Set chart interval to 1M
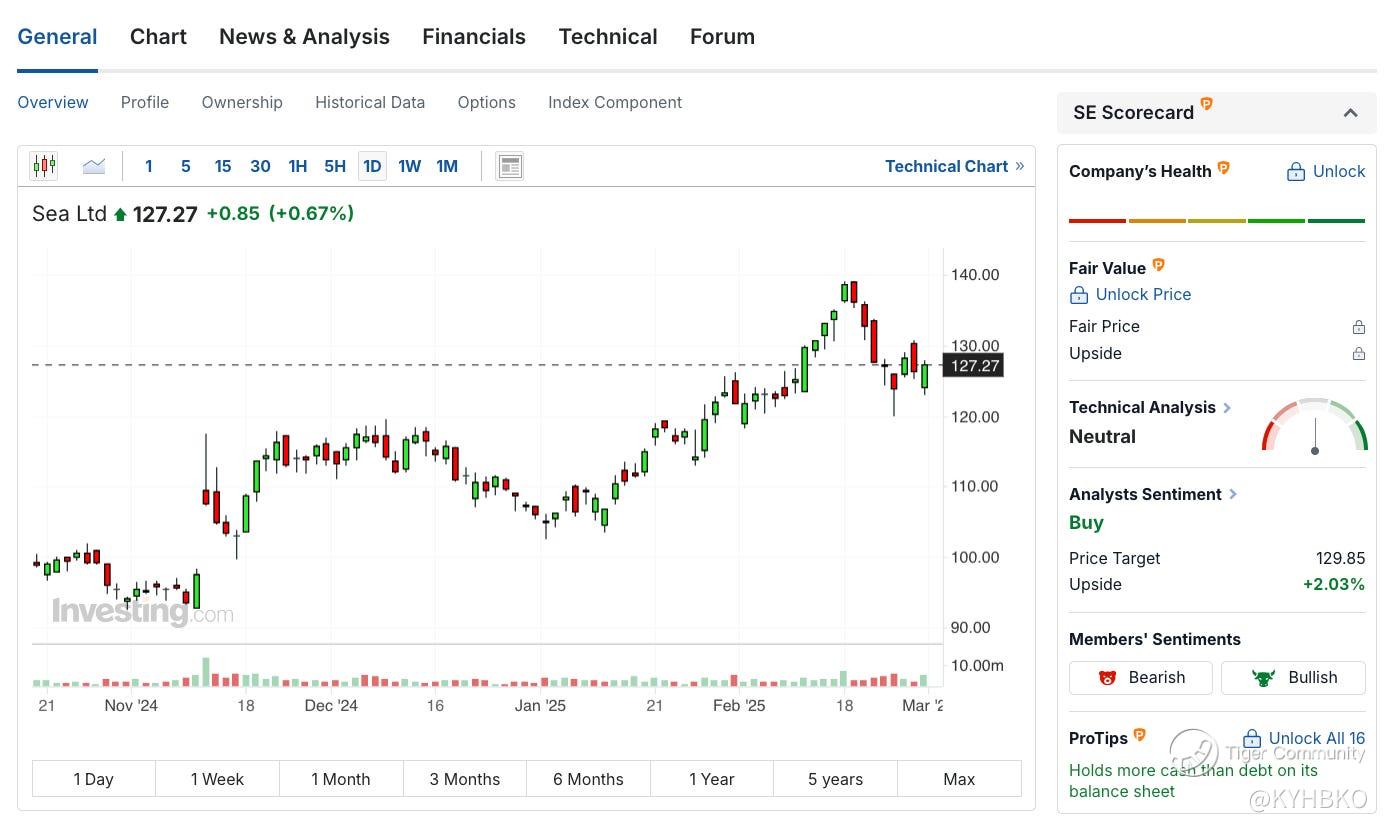The width and height of the screenshot is (1394, 830). pos(447,166)
